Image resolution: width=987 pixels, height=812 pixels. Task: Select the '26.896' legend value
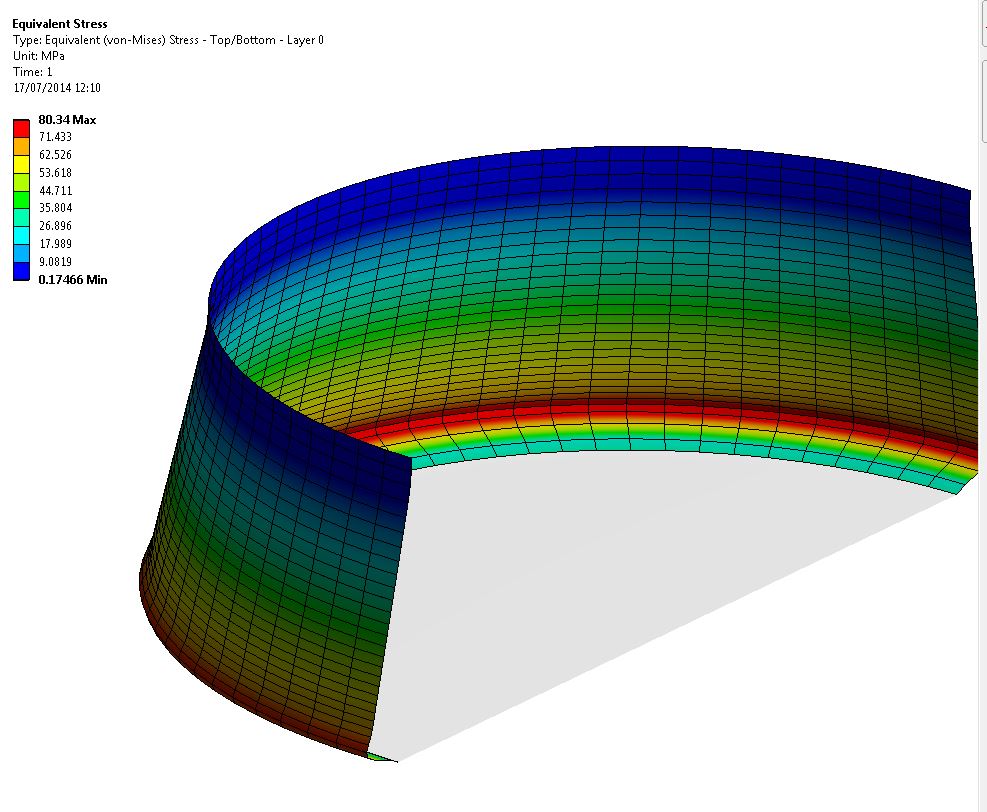coord(55,225)
